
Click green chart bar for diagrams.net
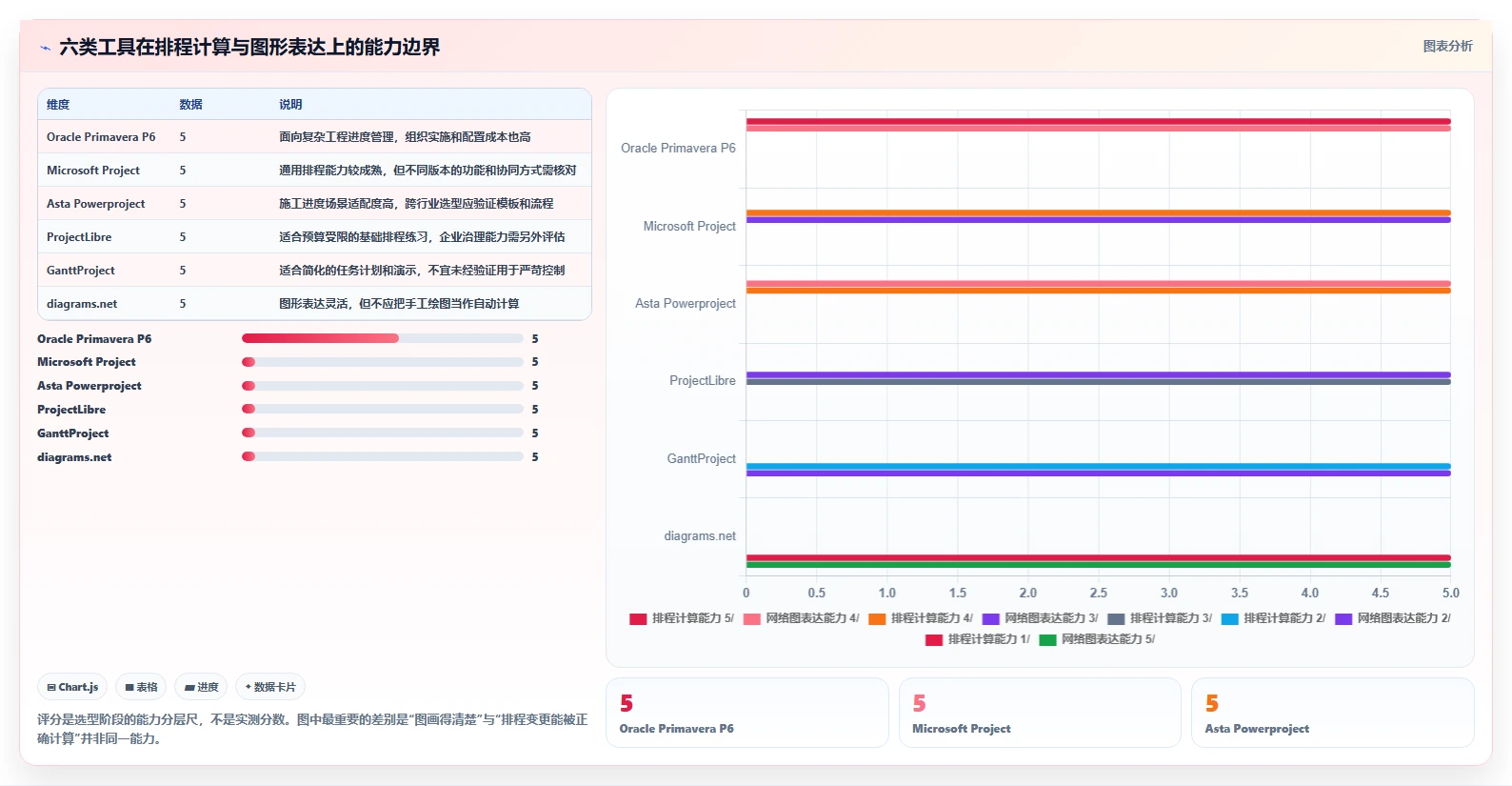point(1098,565)
